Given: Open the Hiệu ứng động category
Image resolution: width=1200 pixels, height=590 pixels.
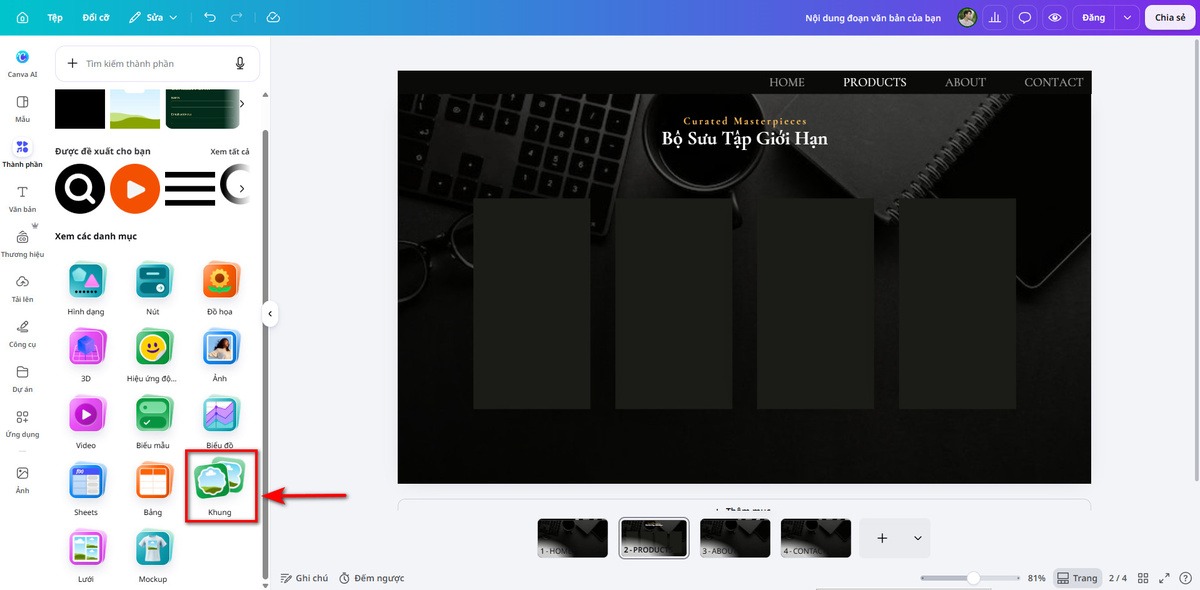Looking at the screenshot, I should tap(153, 355).
